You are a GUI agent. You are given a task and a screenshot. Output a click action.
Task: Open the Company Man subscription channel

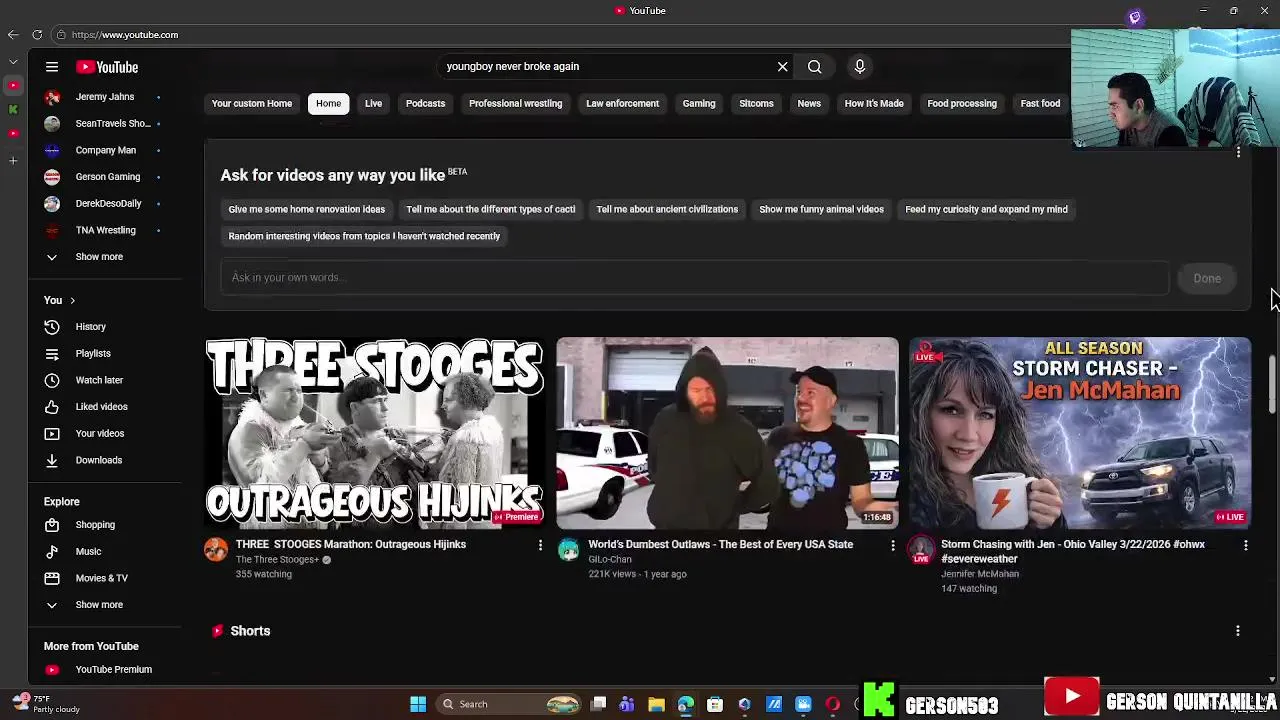tap(104, 150)
